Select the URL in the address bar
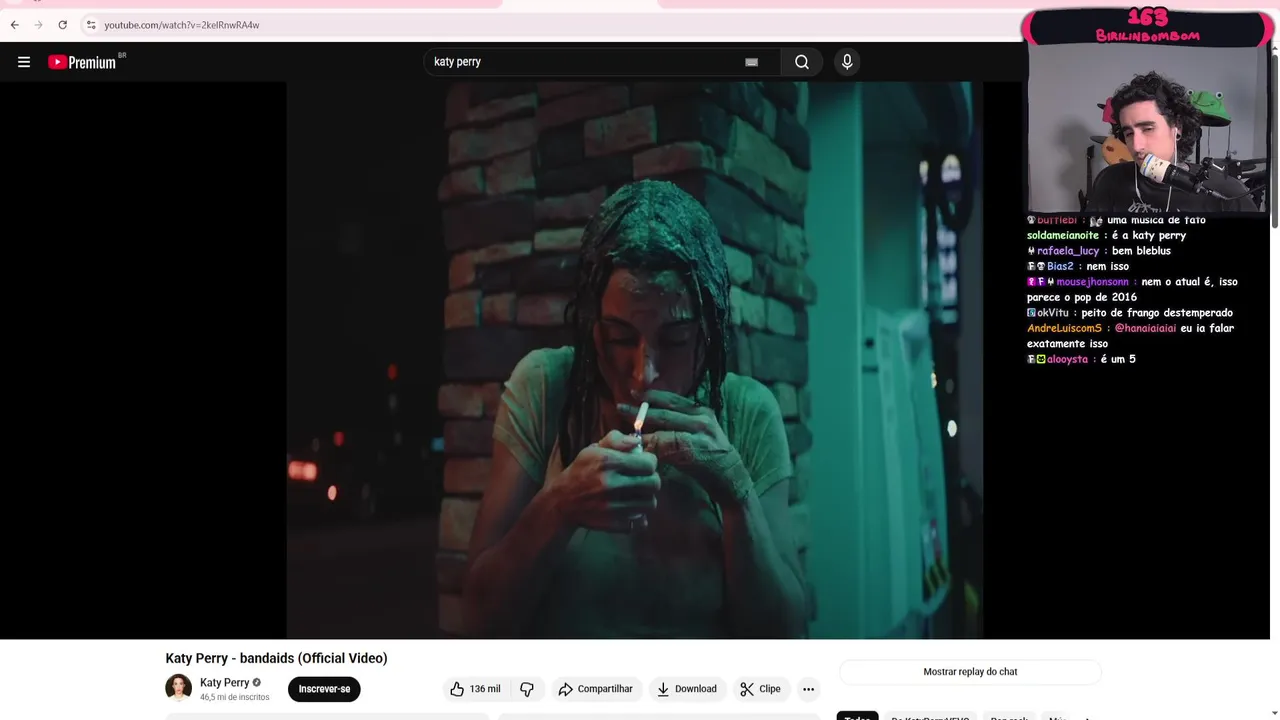Viewport: 1280px width, 720px height. click(182, 25)
